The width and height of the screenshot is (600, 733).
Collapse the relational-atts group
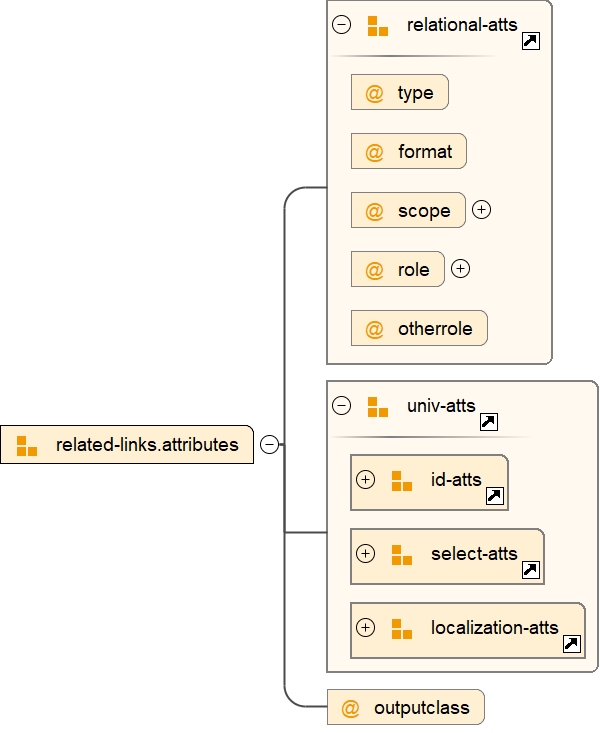tap(341, 24)
